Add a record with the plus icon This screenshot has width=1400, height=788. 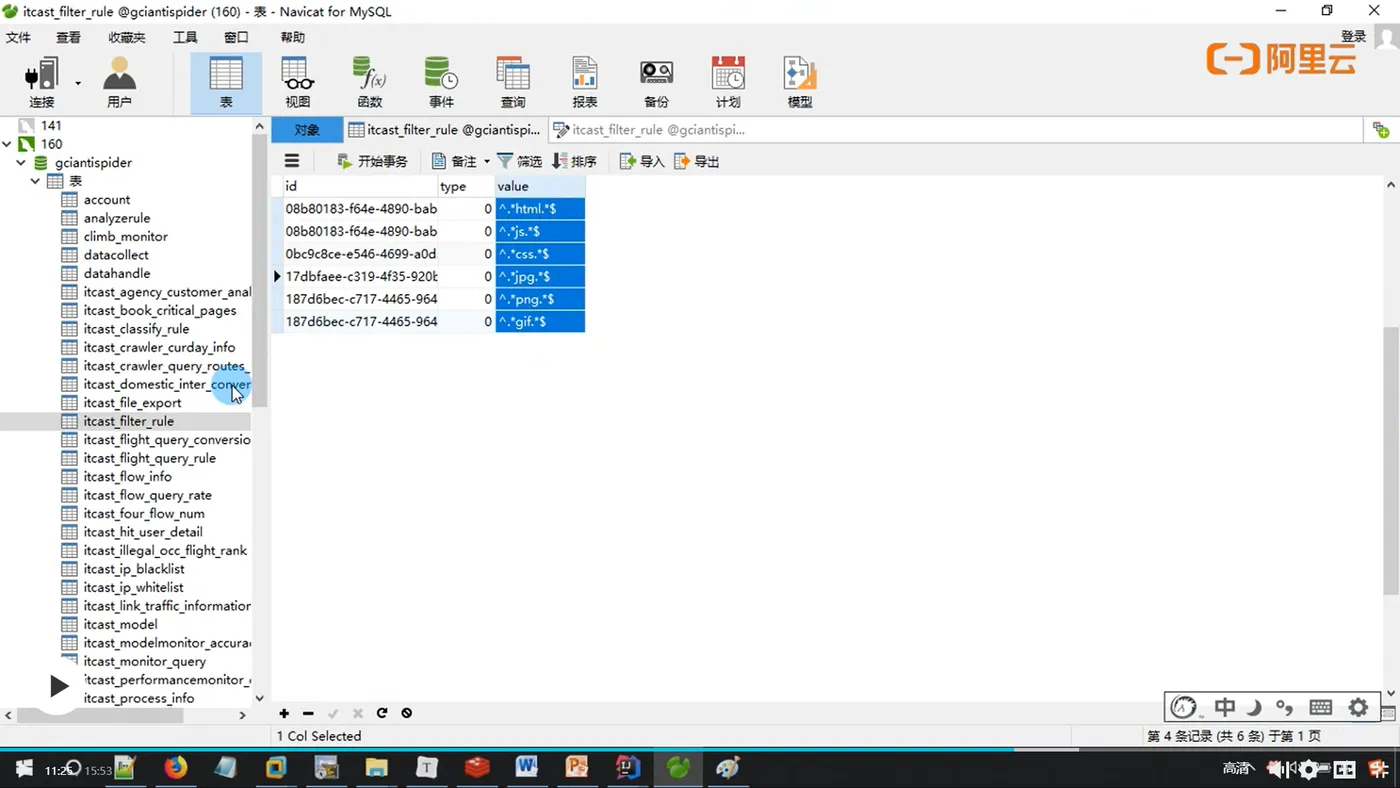[284, 713]
